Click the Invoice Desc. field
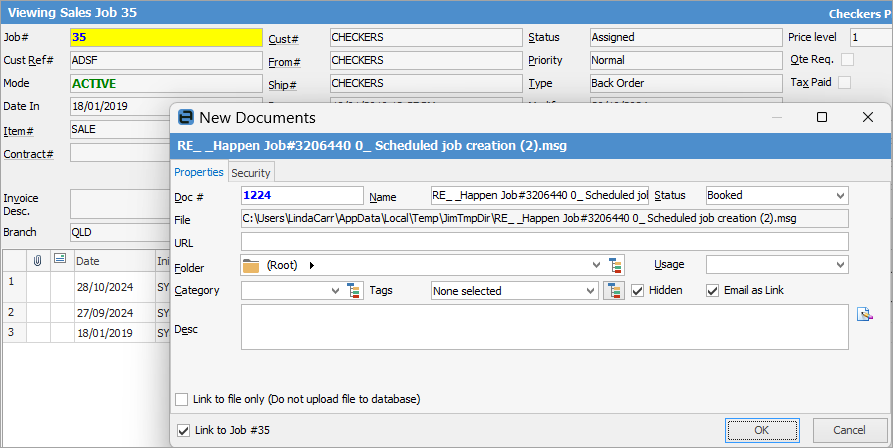The width and height of the screenshot is (893, 448). tap(120, 204)
